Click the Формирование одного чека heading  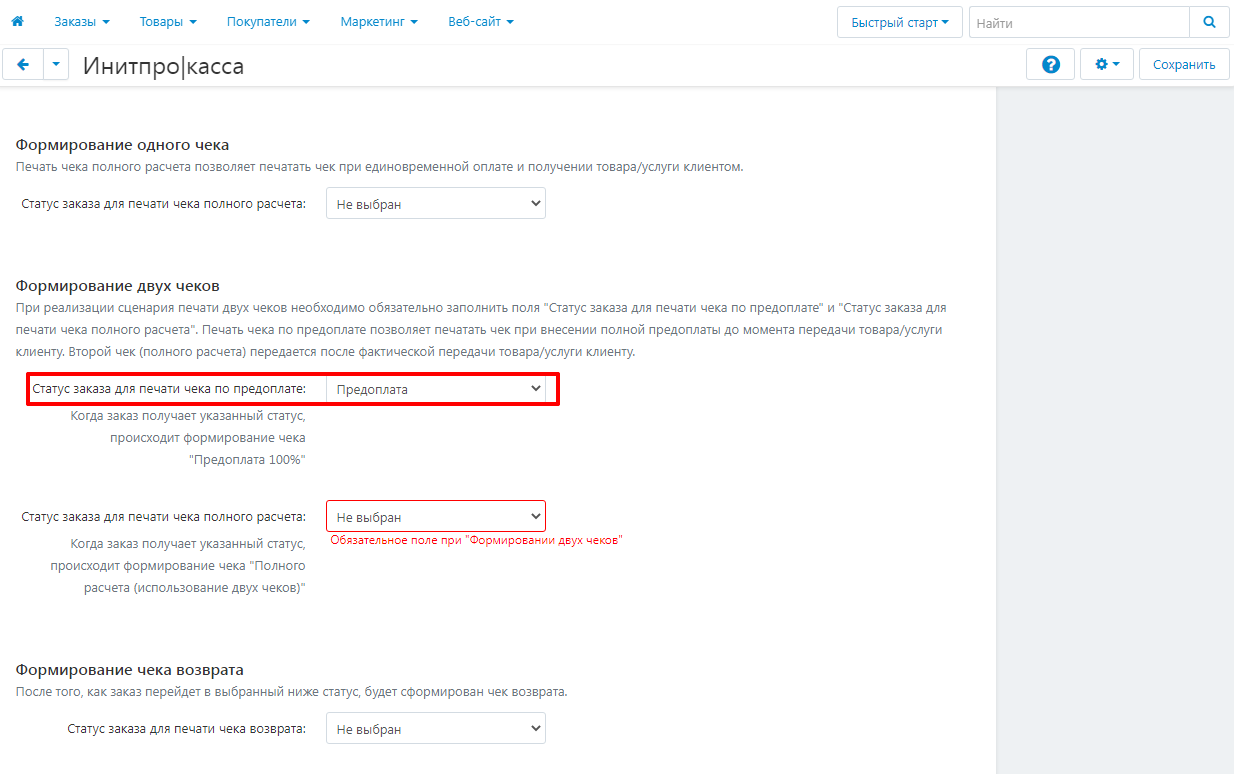pyautogui.click(x=122, y=145)
